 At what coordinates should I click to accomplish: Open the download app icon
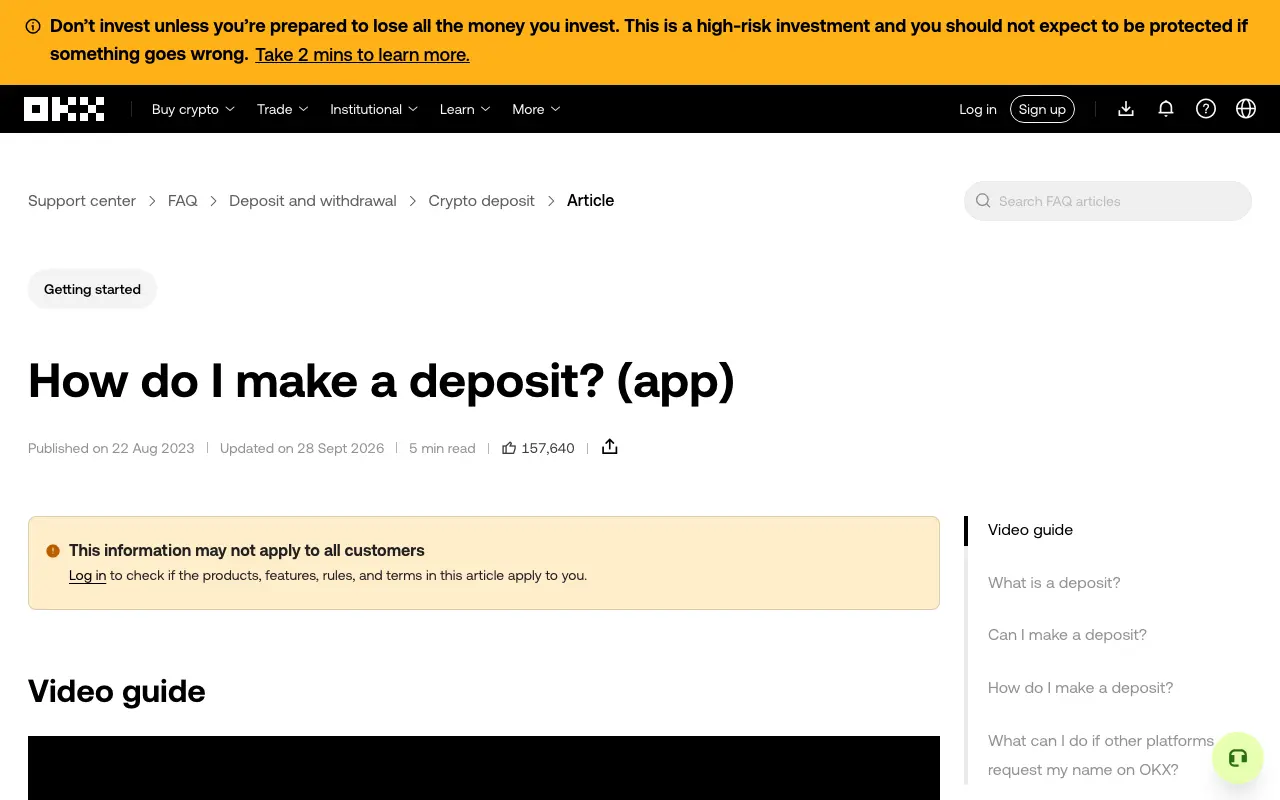[1126, 109]
